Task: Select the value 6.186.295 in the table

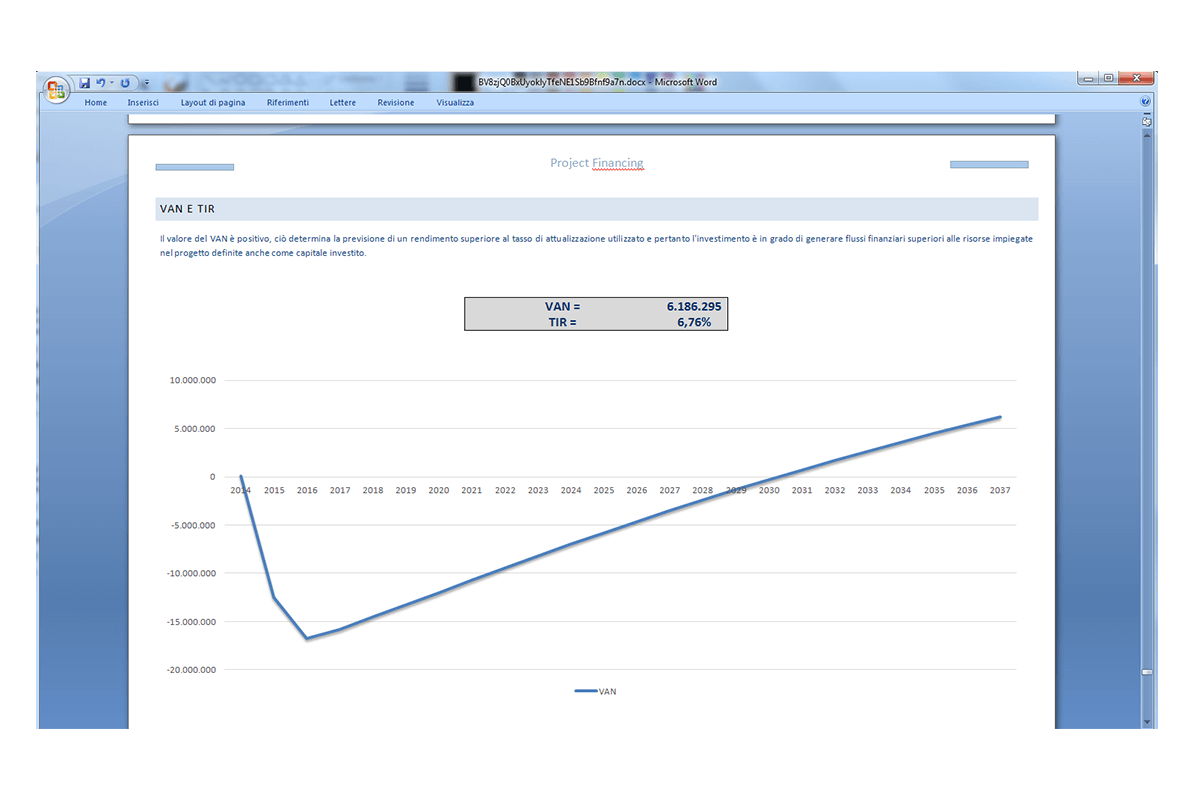Action: coord(694,307)
